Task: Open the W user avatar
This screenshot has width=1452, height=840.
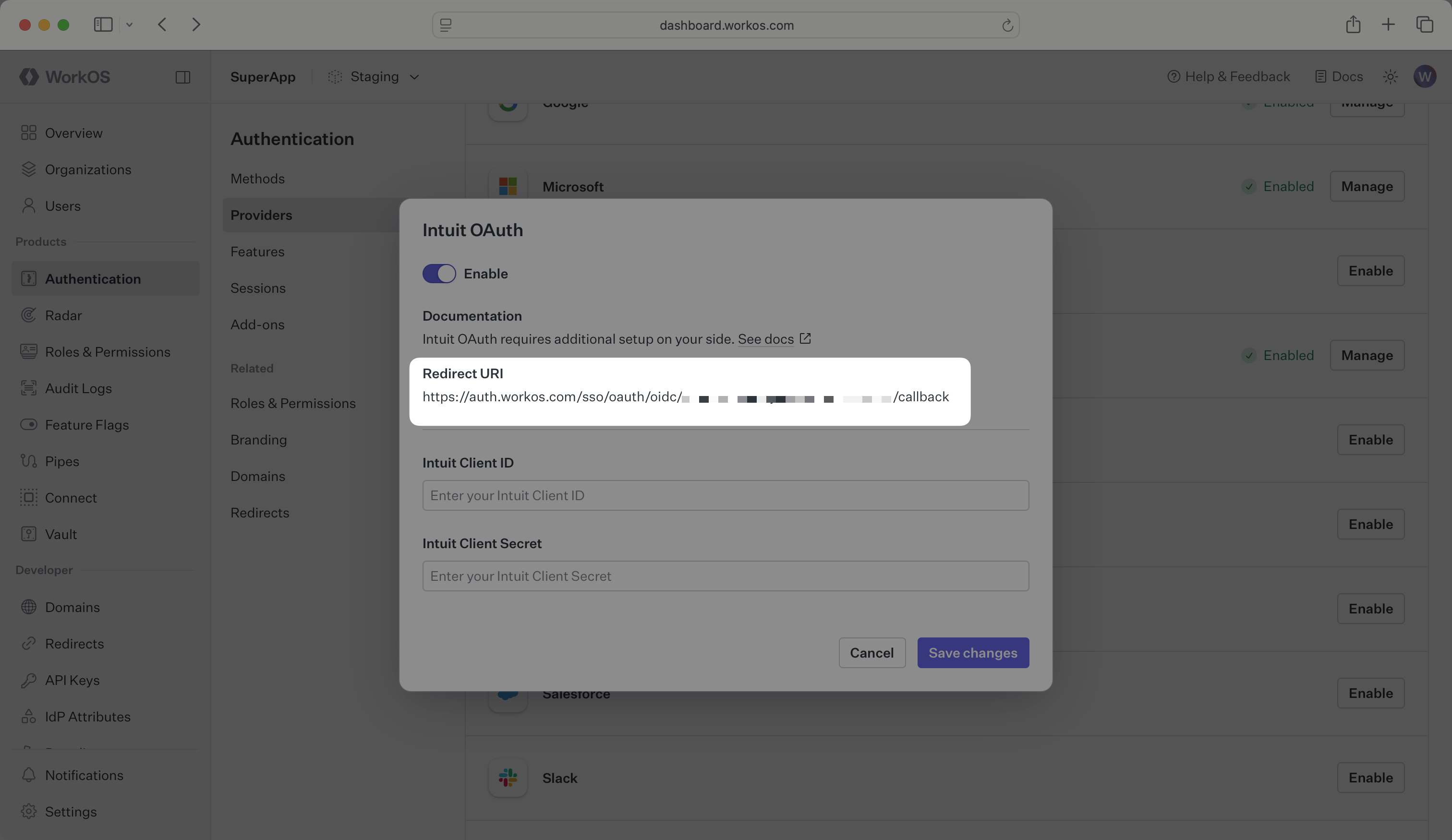Action: [x=1426, y=77]
